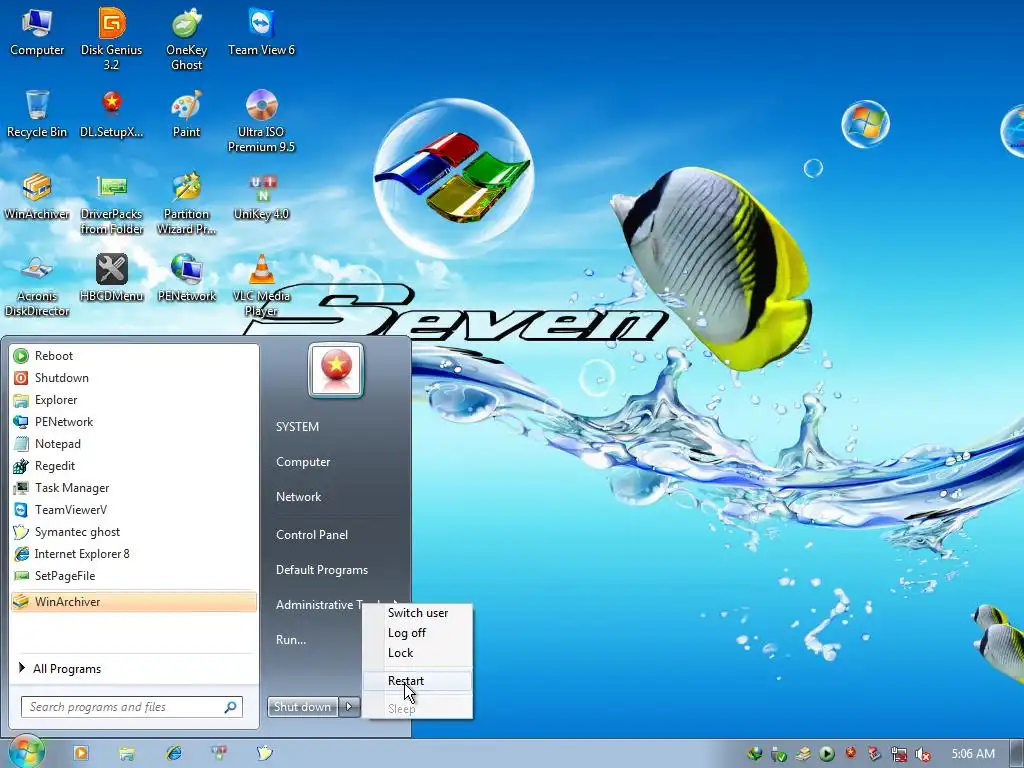Click the Shut down button
1024x768 pixels.
(303, 707)
